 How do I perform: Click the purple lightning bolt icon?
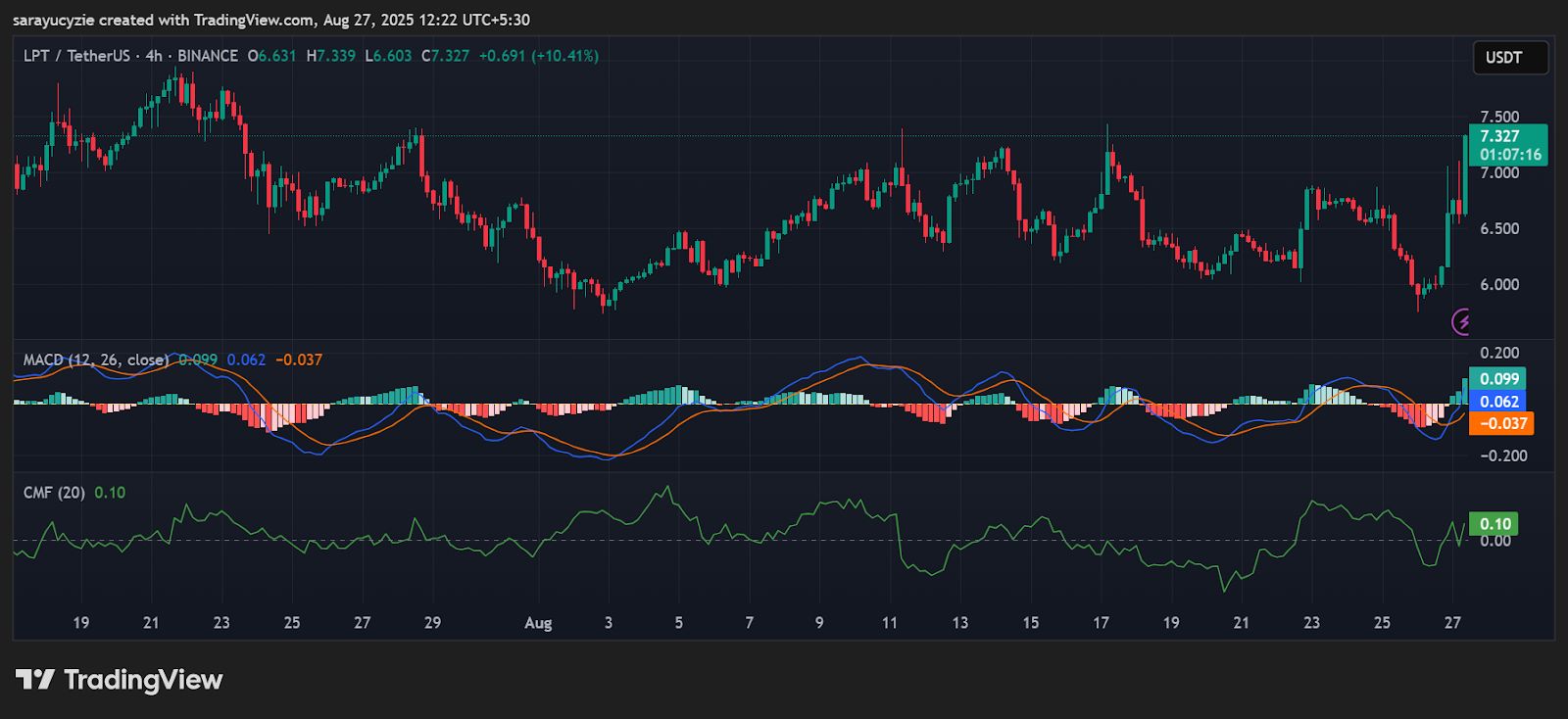[1462, 320]
